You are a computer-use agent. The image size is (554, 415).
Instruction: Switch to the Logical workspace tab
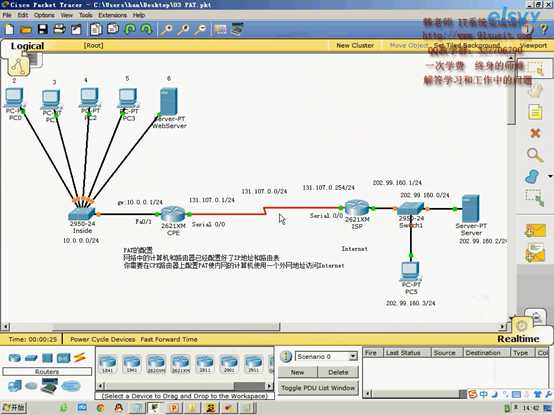click(x=27, y=46)
